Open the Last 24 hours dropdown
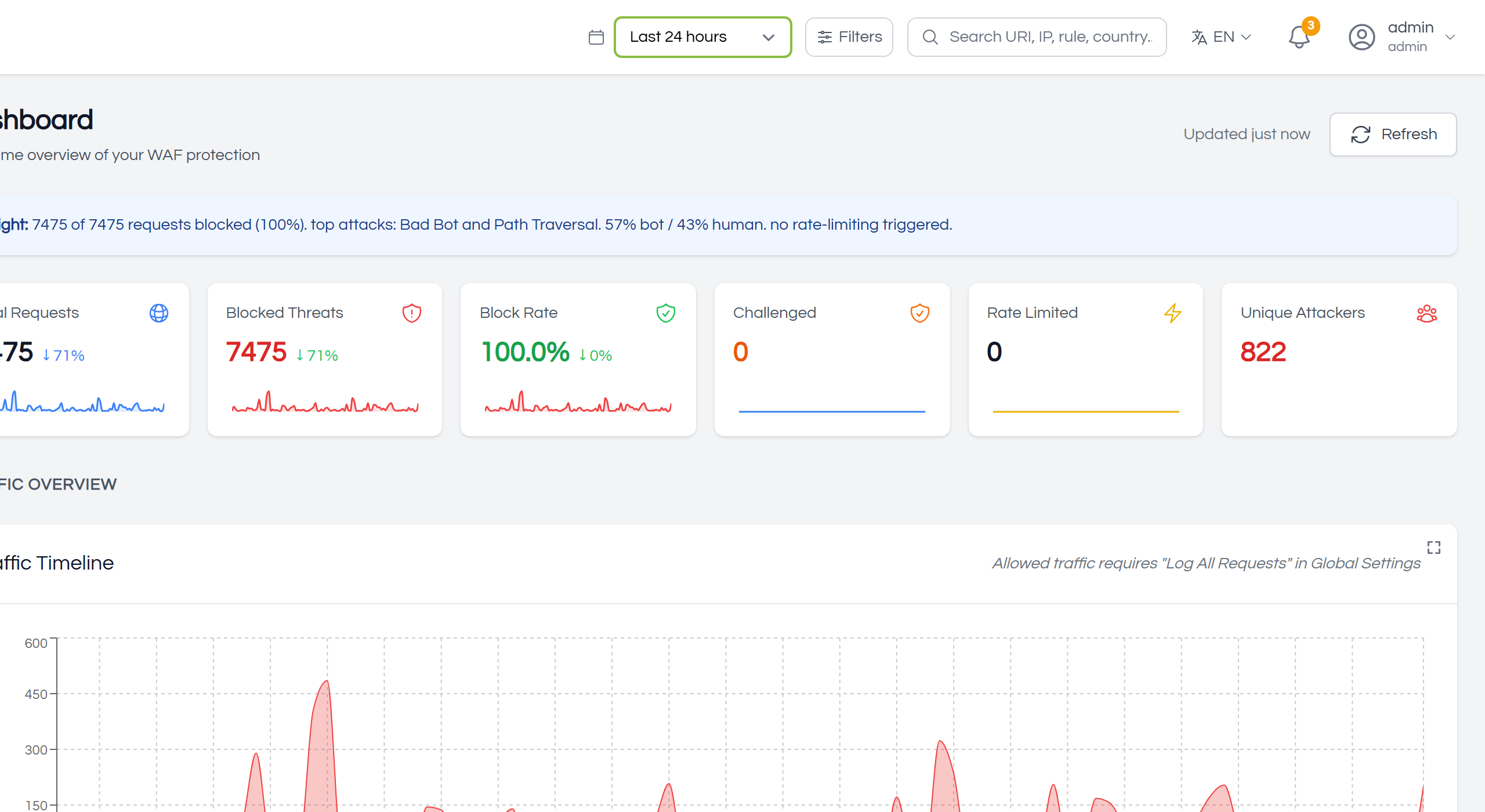Image resolution: width=1485 pixels, height=812 pixels. click(702, 37)
